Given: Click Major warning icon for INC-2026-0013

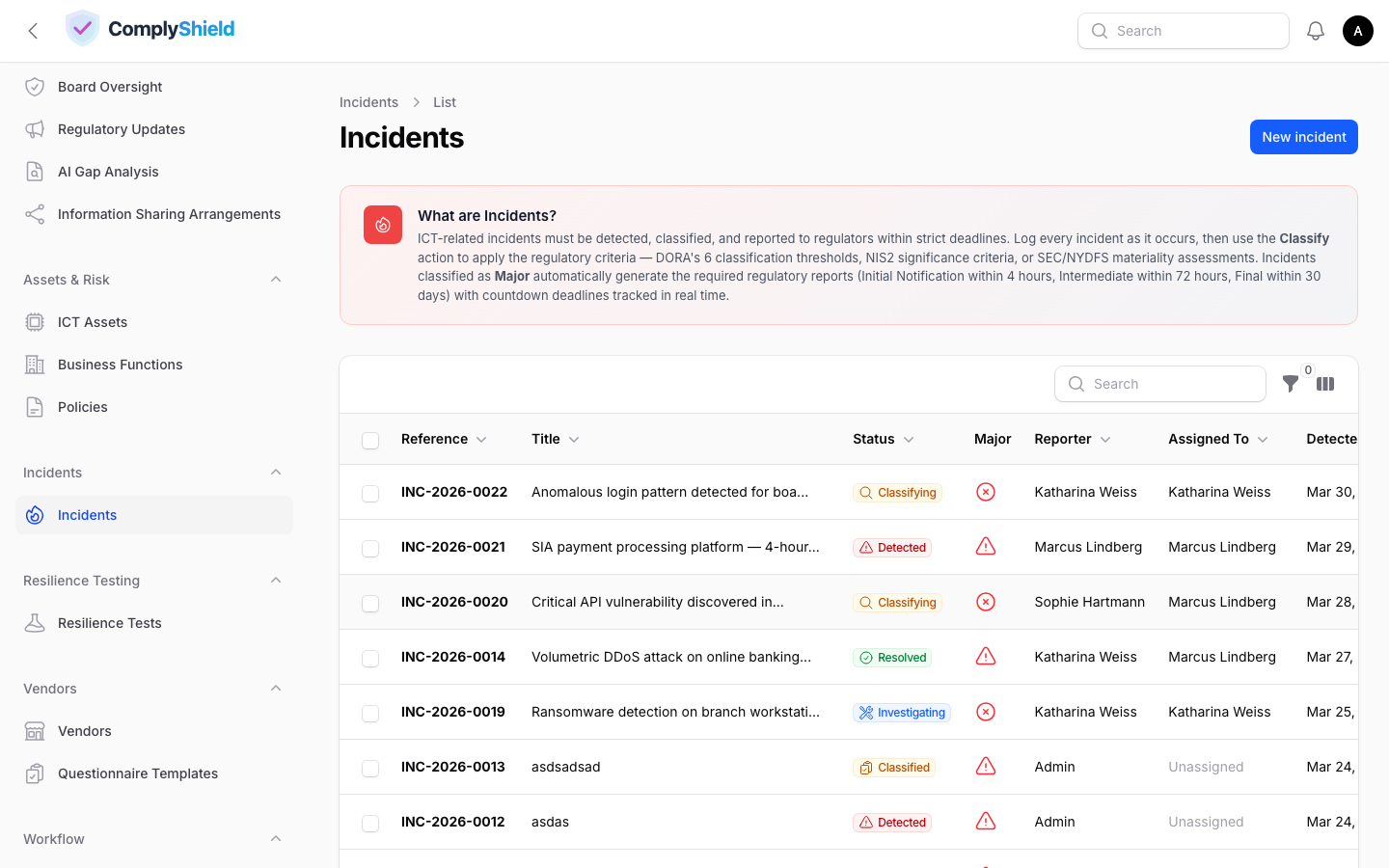Looking at the screenshot, I should tap(986, 767).
